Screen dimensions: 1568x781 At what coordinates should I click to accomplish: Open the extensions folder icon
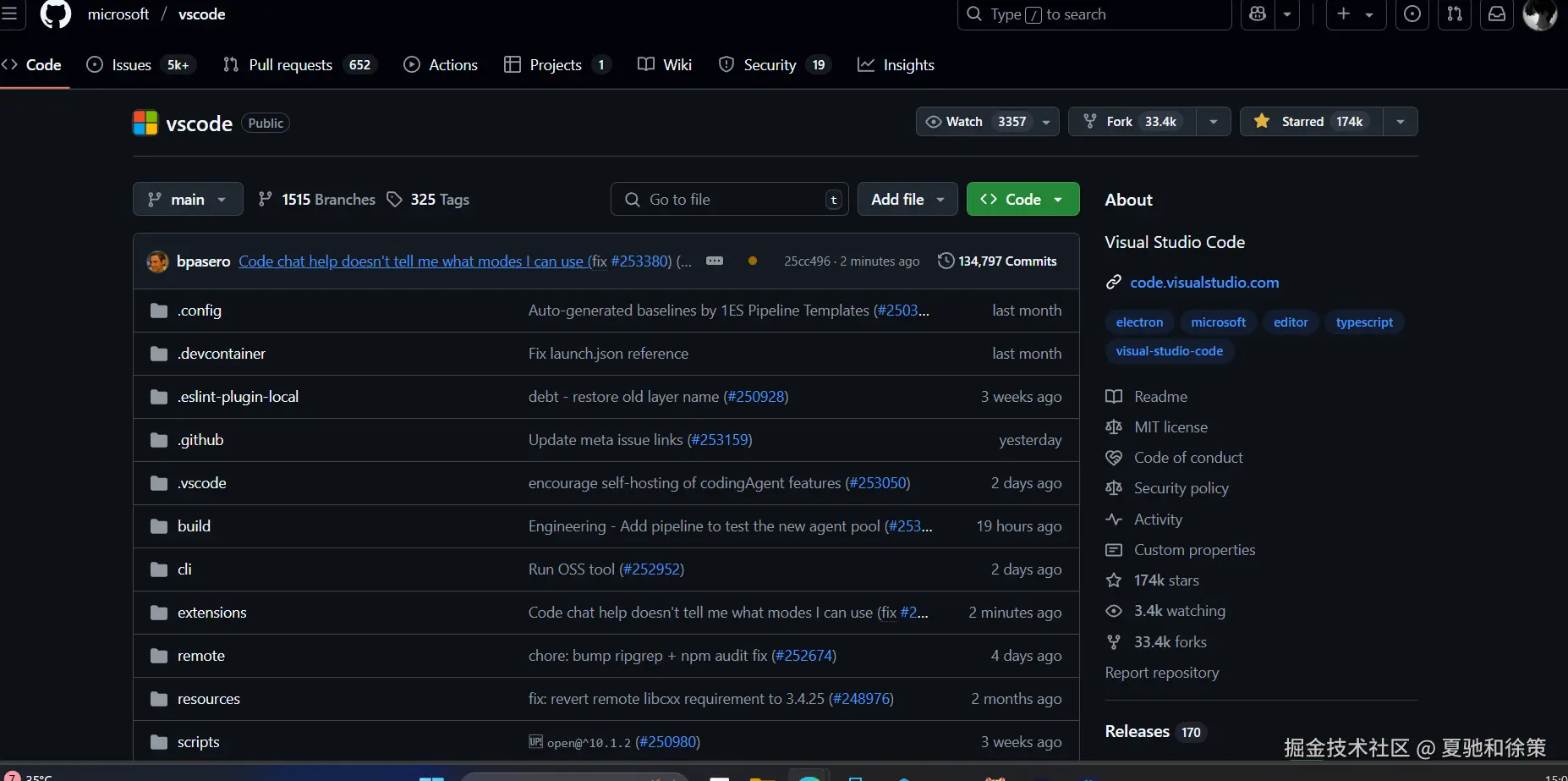tap(158, 613)
